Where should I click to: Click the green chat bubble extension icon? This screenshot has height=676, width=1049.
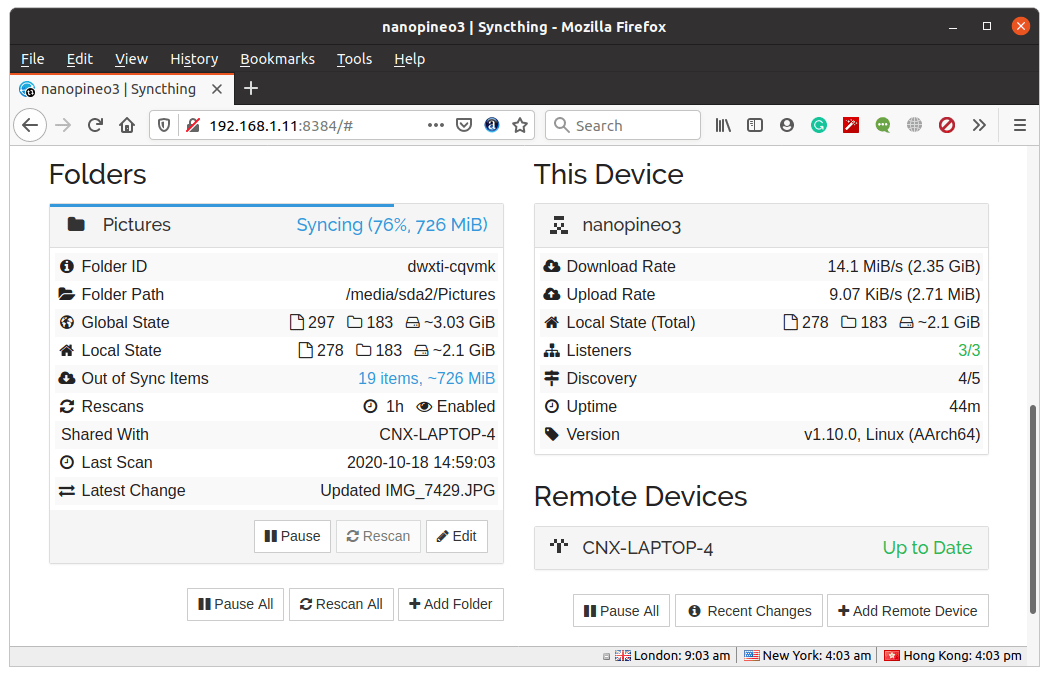883,125
